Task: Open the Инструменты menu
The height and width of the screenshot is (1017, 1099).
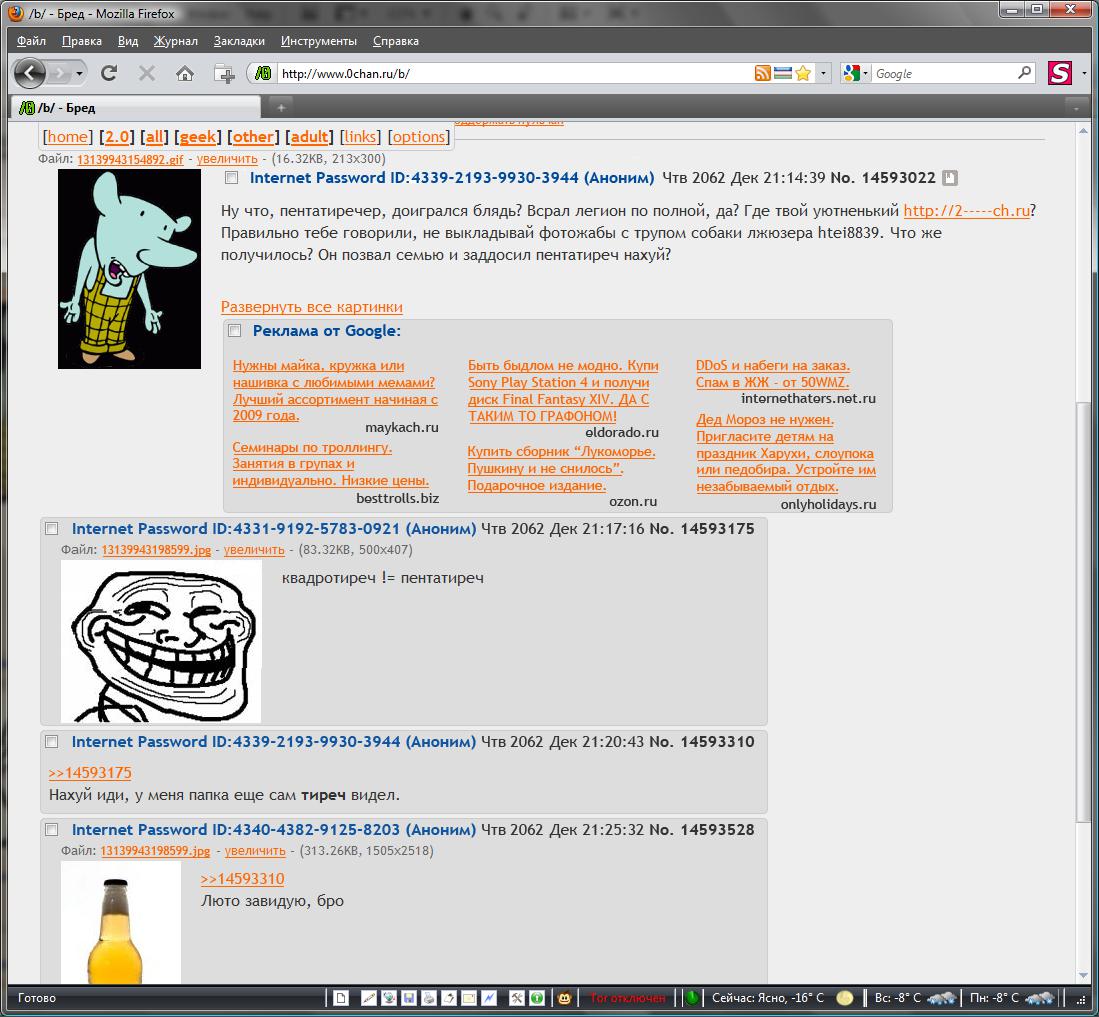Action: [x=319, y=41]
